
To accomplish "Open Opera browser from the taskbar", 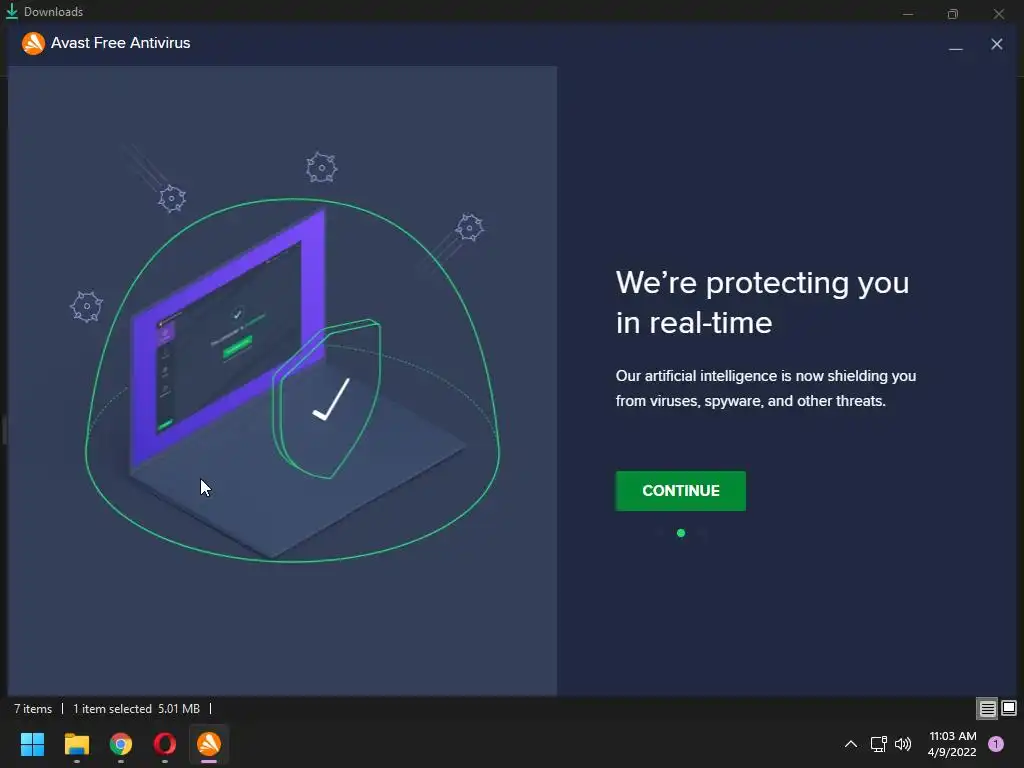I will (x=165, y=744).
